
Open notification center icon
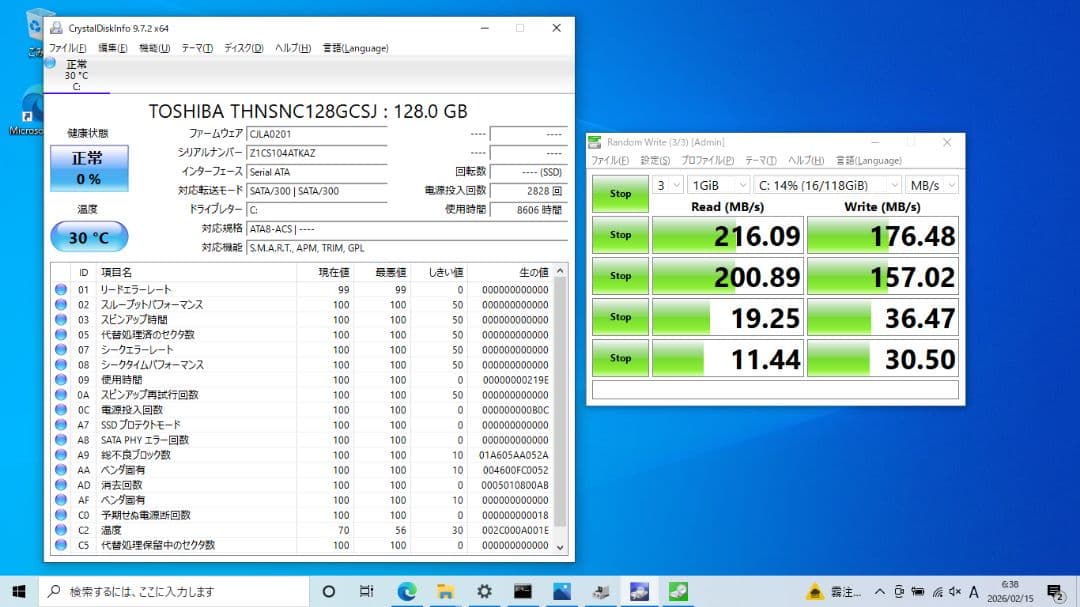[x=1055, y=592]
